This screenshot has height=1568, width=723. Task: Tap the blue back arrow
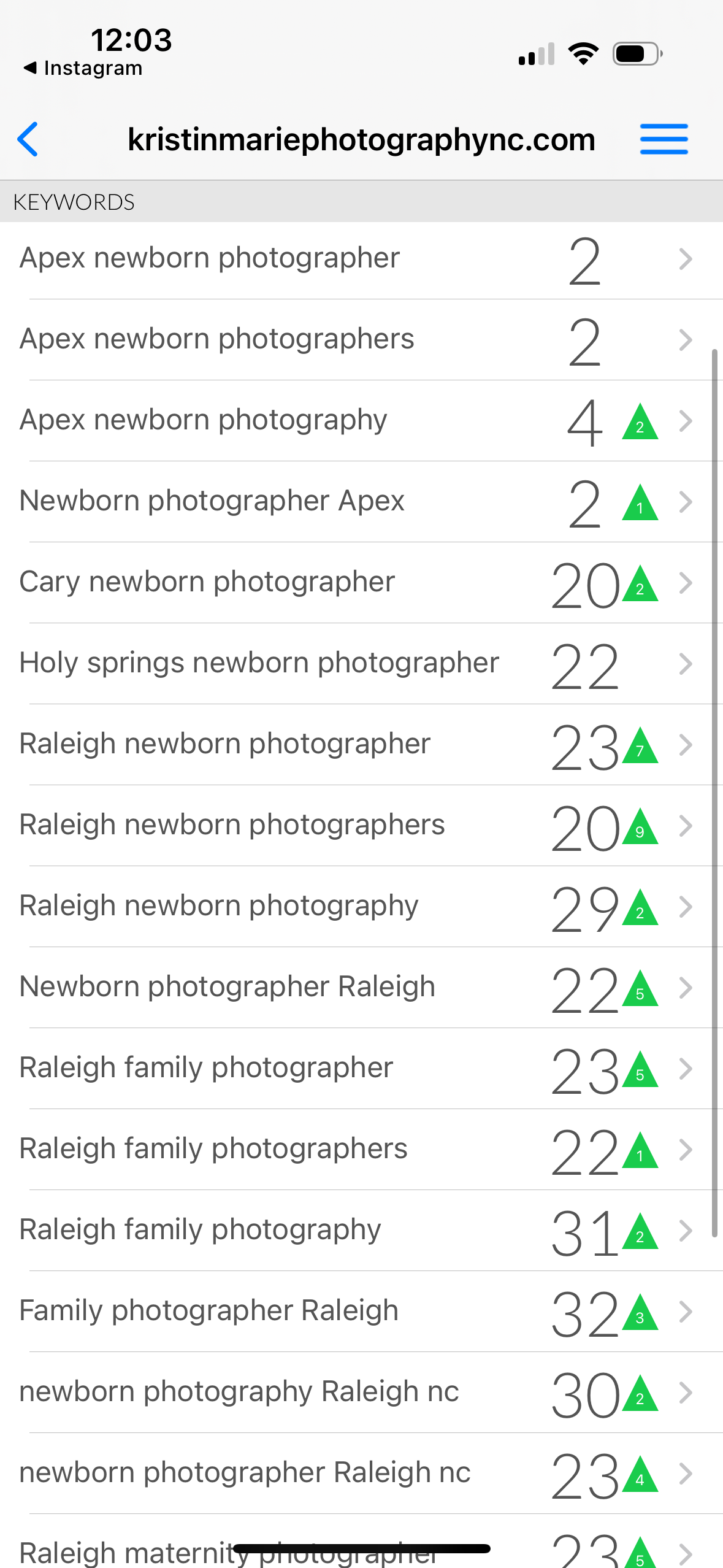pos(28,139)
